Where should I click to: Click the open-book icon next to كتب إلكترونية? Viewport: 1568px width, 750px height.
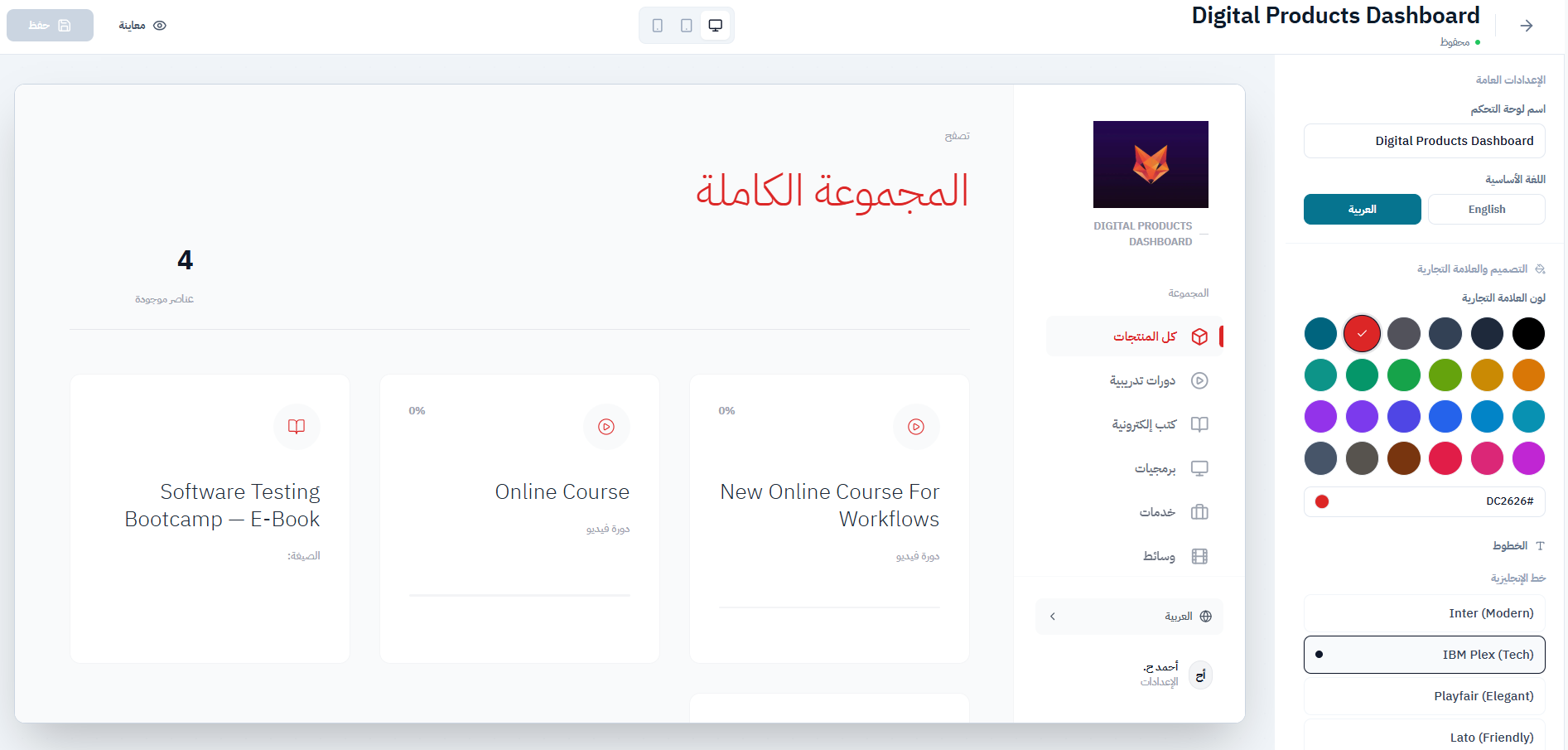click(x=1199, y=424)
